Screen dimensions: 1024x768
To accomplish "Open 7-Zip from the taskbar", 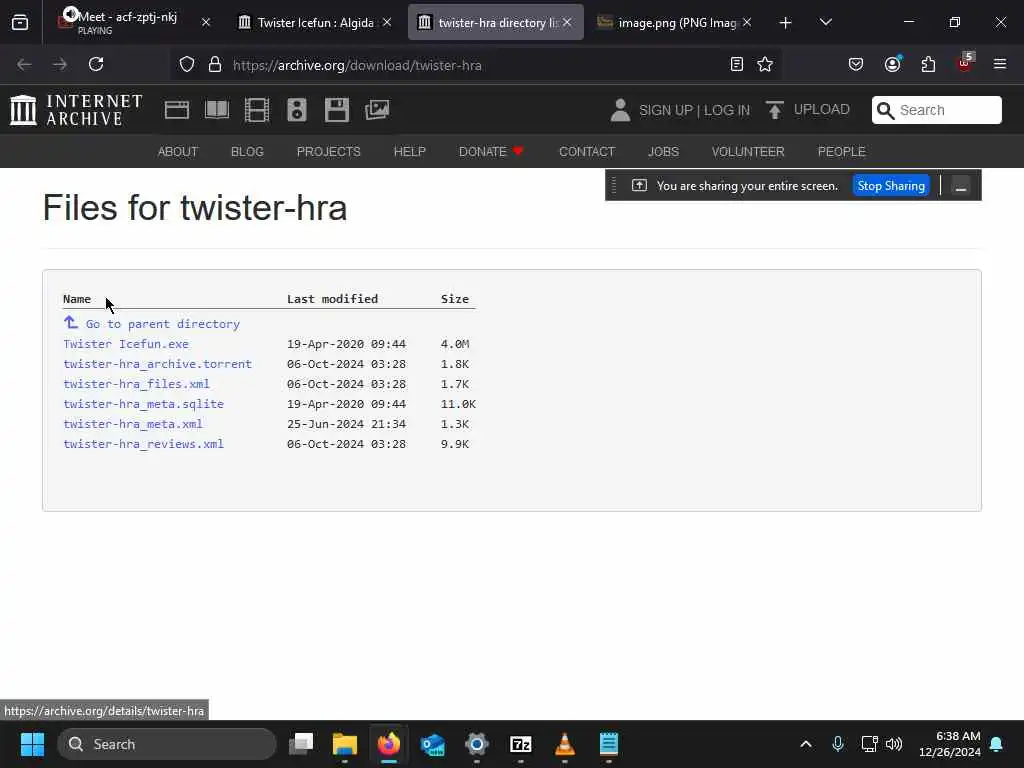I will (x=520, y=744).
